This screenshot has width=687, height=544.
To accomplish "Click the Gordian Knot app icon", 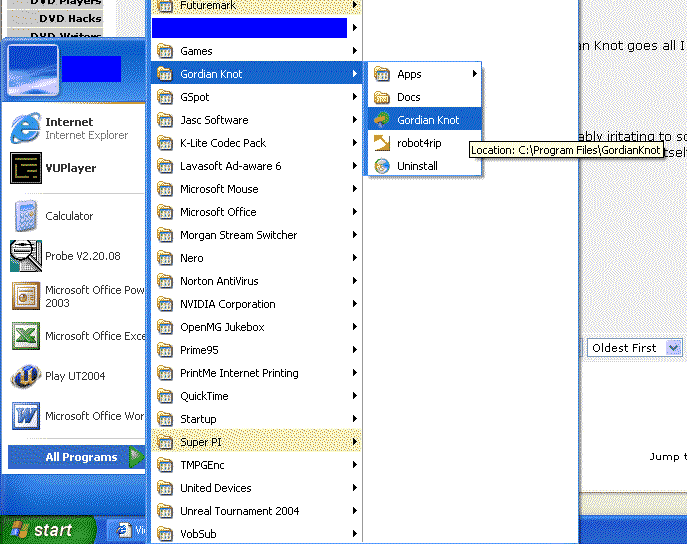I will coord(382,120).
